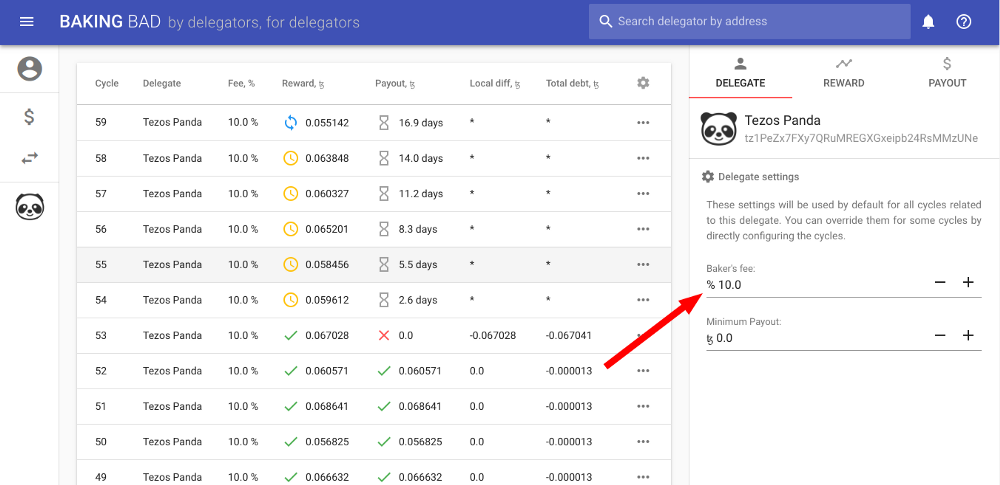The width and height of the screenshot is (1000, 485).
Task: Switch to the DELEGATE tab
Action: click(740, 73)
